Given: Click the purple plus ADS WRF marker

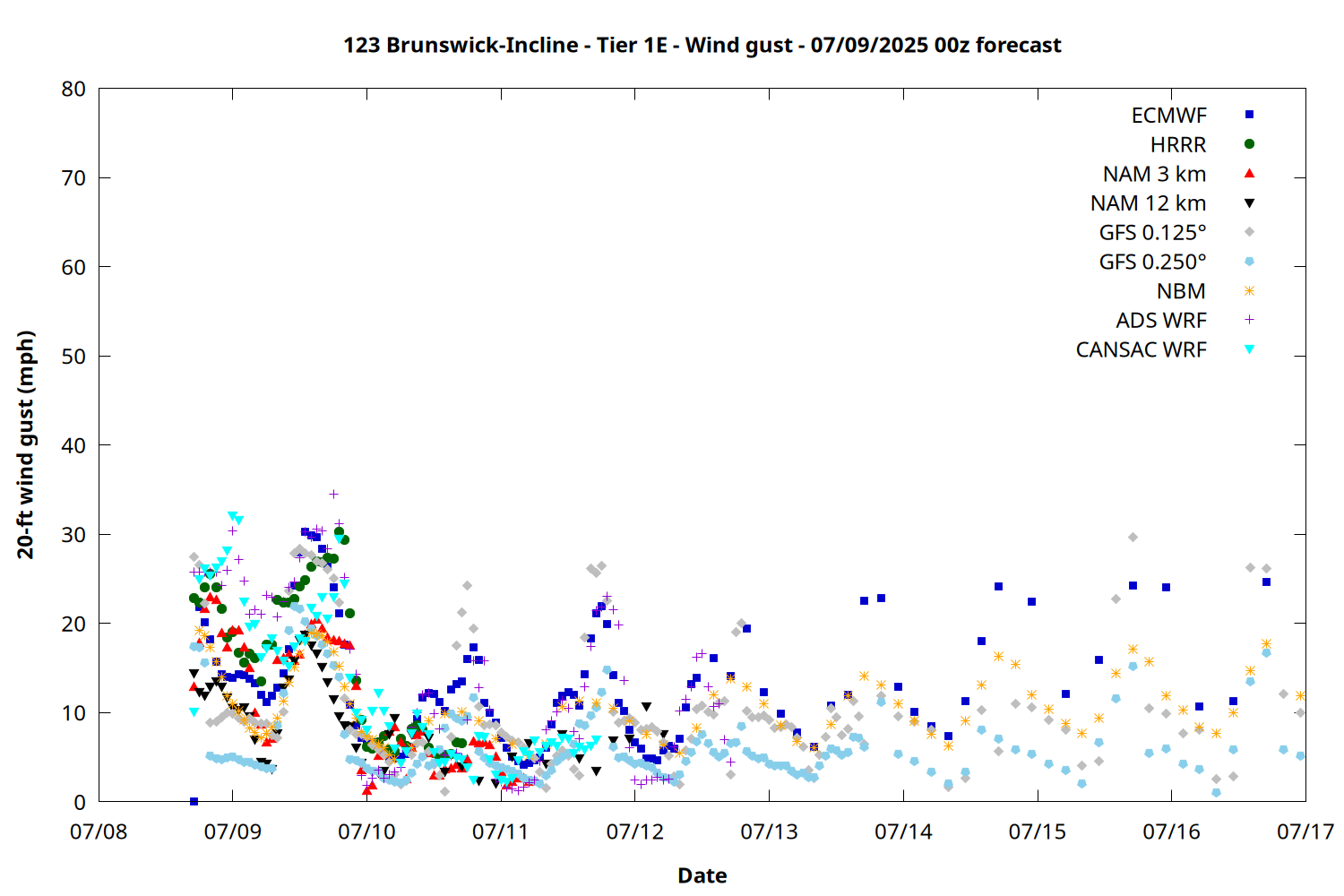Looking at the screenshot, I should click(x=1249, y=320).
